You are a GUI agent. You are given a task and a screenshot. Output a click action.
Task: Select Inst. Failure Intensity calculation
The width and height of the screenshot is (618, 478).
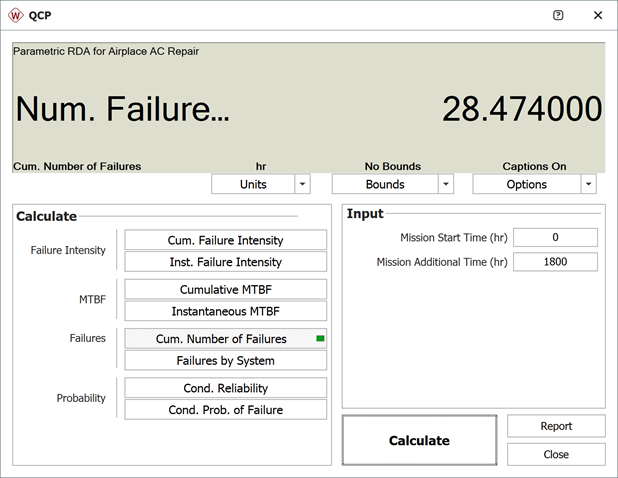click(x=225, y=262)
